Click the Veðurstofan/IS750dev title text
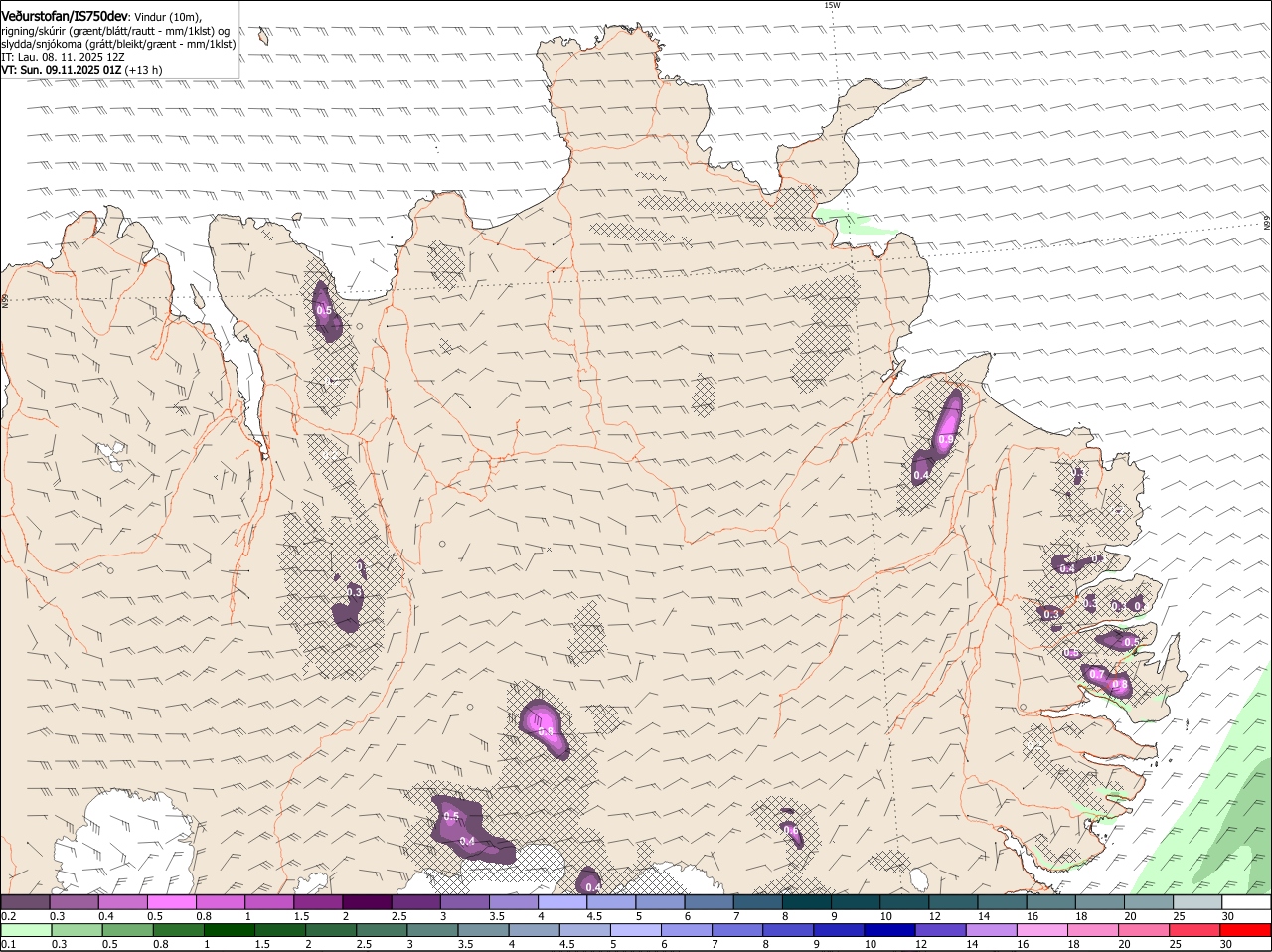This screenshot has width=1272, height=952. pos(65,16)
